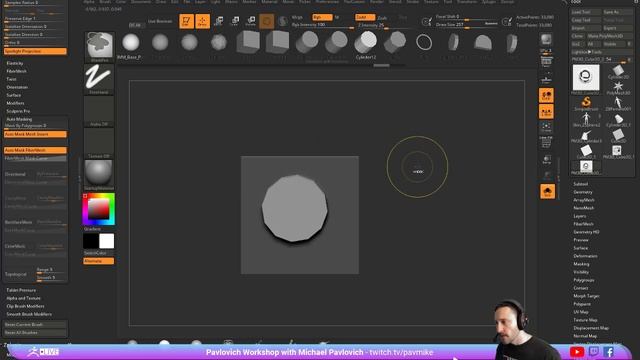Click the YouTube icon in overlay
640x360 pixels.
click(577, 352)
